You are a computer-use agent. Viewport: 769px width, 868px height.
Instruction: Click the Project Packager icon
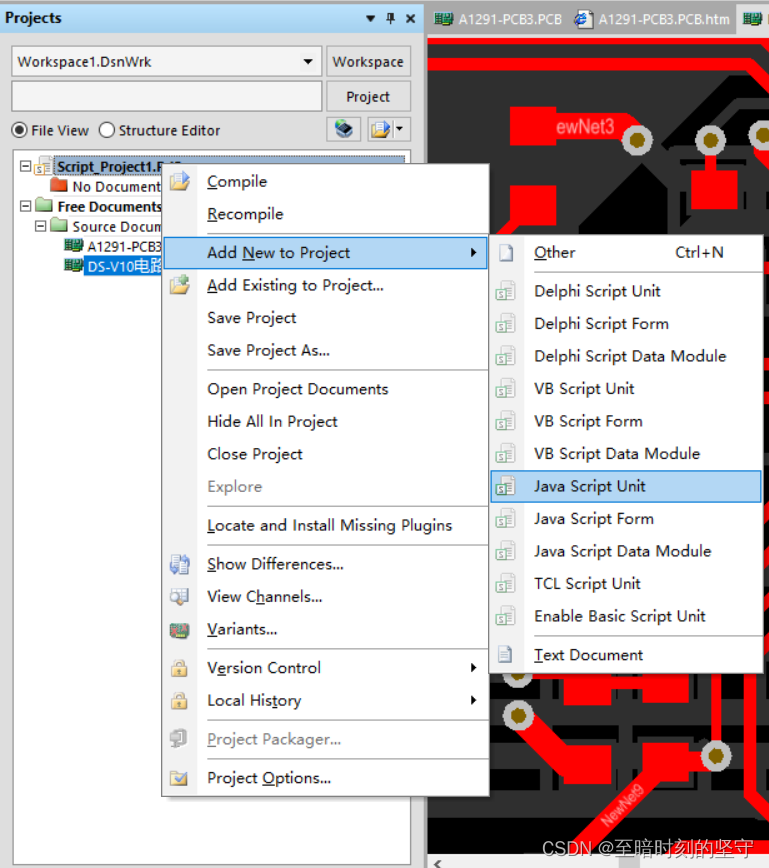click(x=179, y=738)
